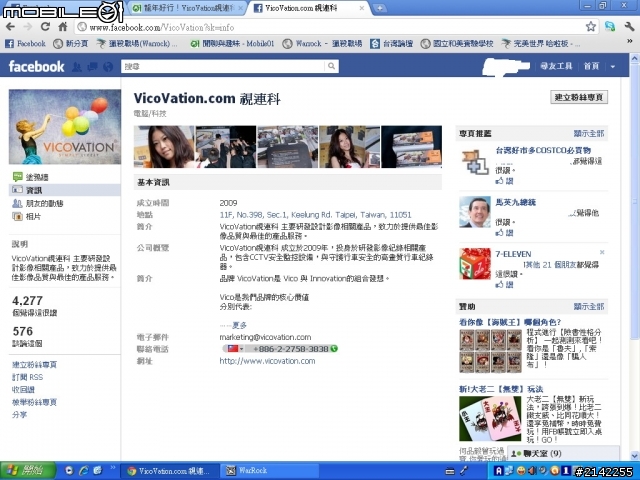640x480 pixels.
Task: Click the green call icon after the phone number
Action: [334, 349]
